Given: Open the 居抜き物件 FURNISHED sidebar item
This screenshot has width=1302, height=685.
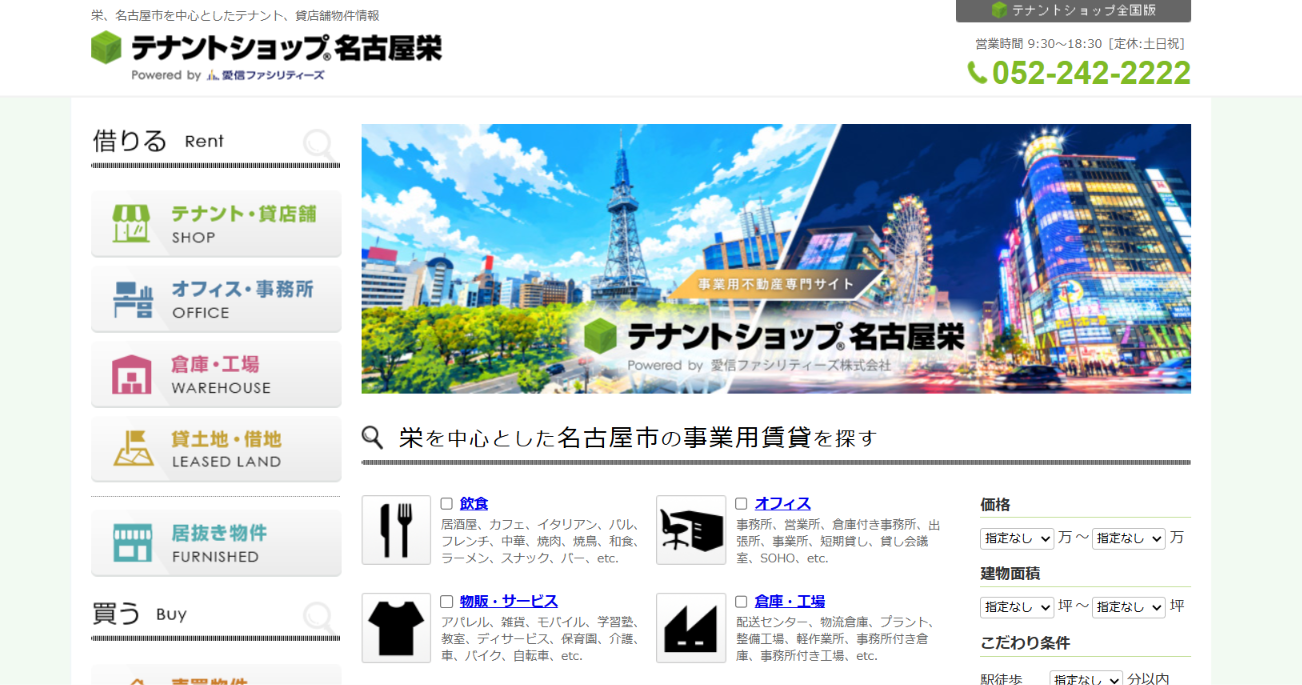Looking at the screenshot, I should point(216,543).
